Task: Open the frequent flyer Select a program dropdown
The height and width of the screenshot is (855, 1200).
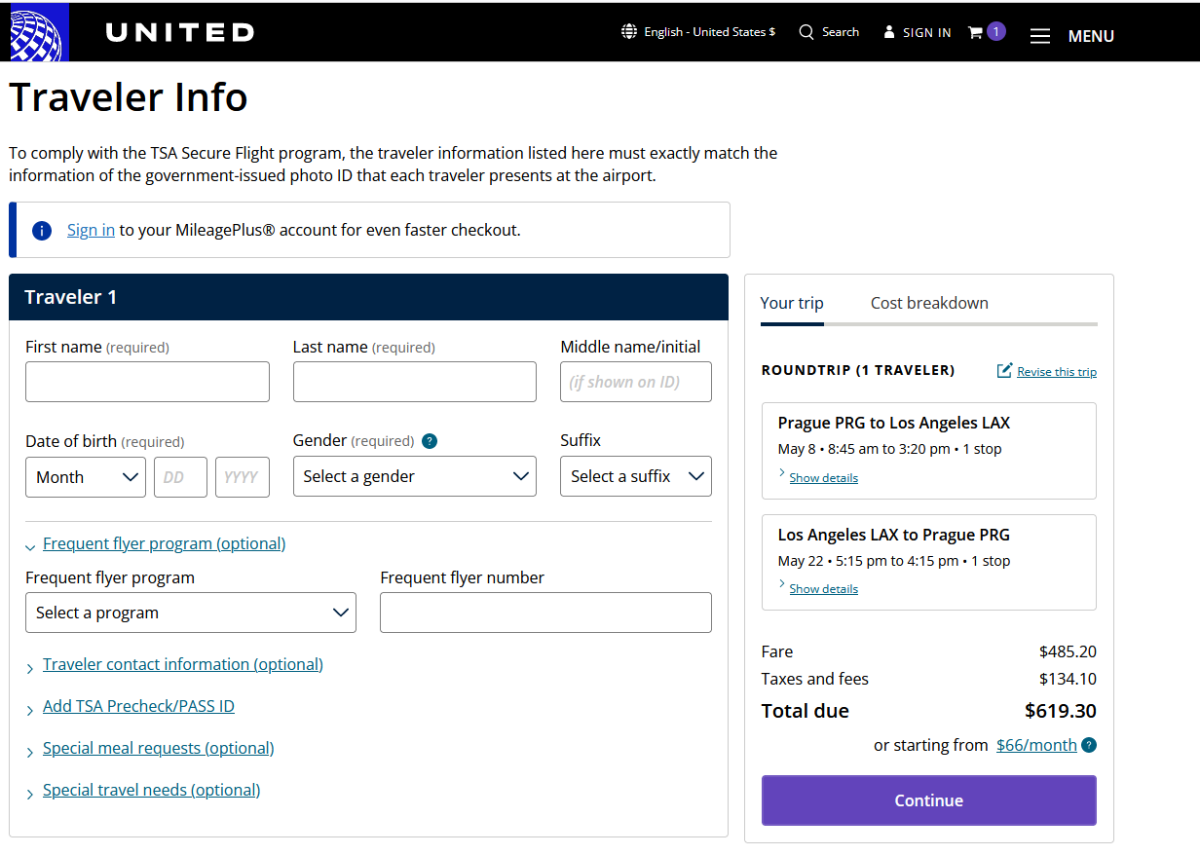Action: 190,613
